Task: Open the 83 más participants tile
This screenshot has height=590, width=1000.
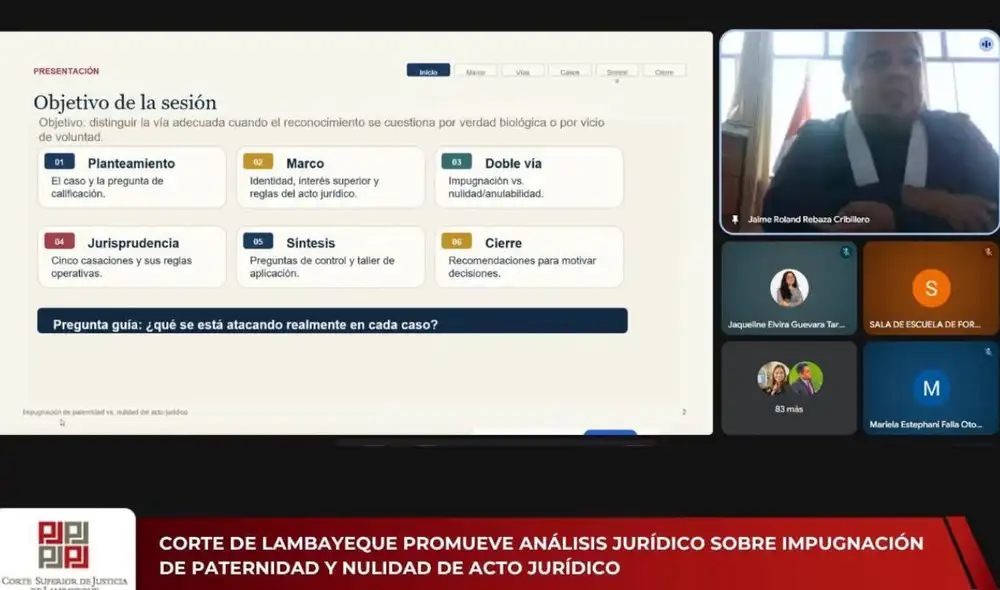Action: [x=789, y=388]
